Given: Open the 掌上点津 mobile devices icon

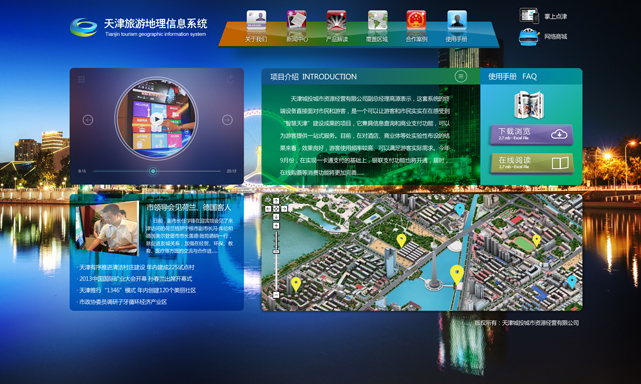Looking at the screenshot, I should point(529,16).
